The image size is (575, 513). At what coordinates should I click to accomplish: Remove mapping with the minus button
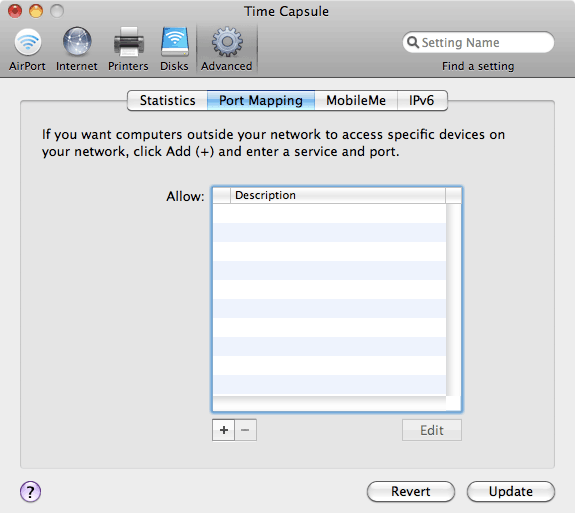pos(245,430)
